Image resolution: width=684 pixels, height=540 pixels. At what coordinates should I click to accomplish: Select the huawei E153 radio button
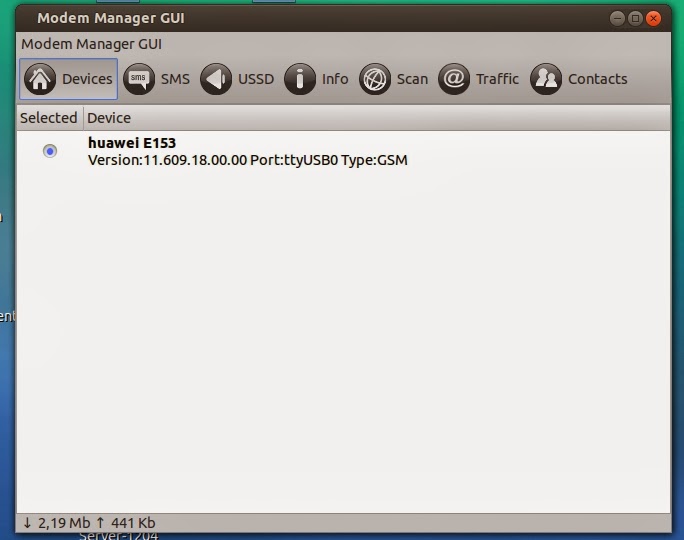click(x=50, y=151)
